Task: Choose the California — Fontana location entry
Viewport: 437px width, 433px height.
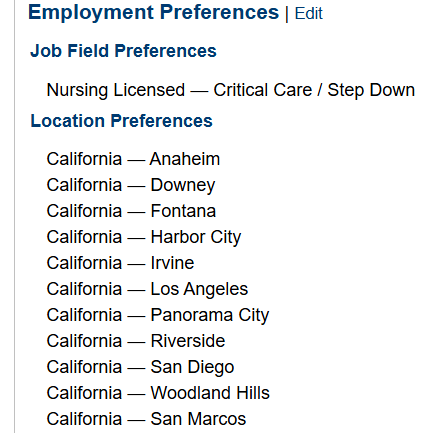Action: click(x=131, y=211)
